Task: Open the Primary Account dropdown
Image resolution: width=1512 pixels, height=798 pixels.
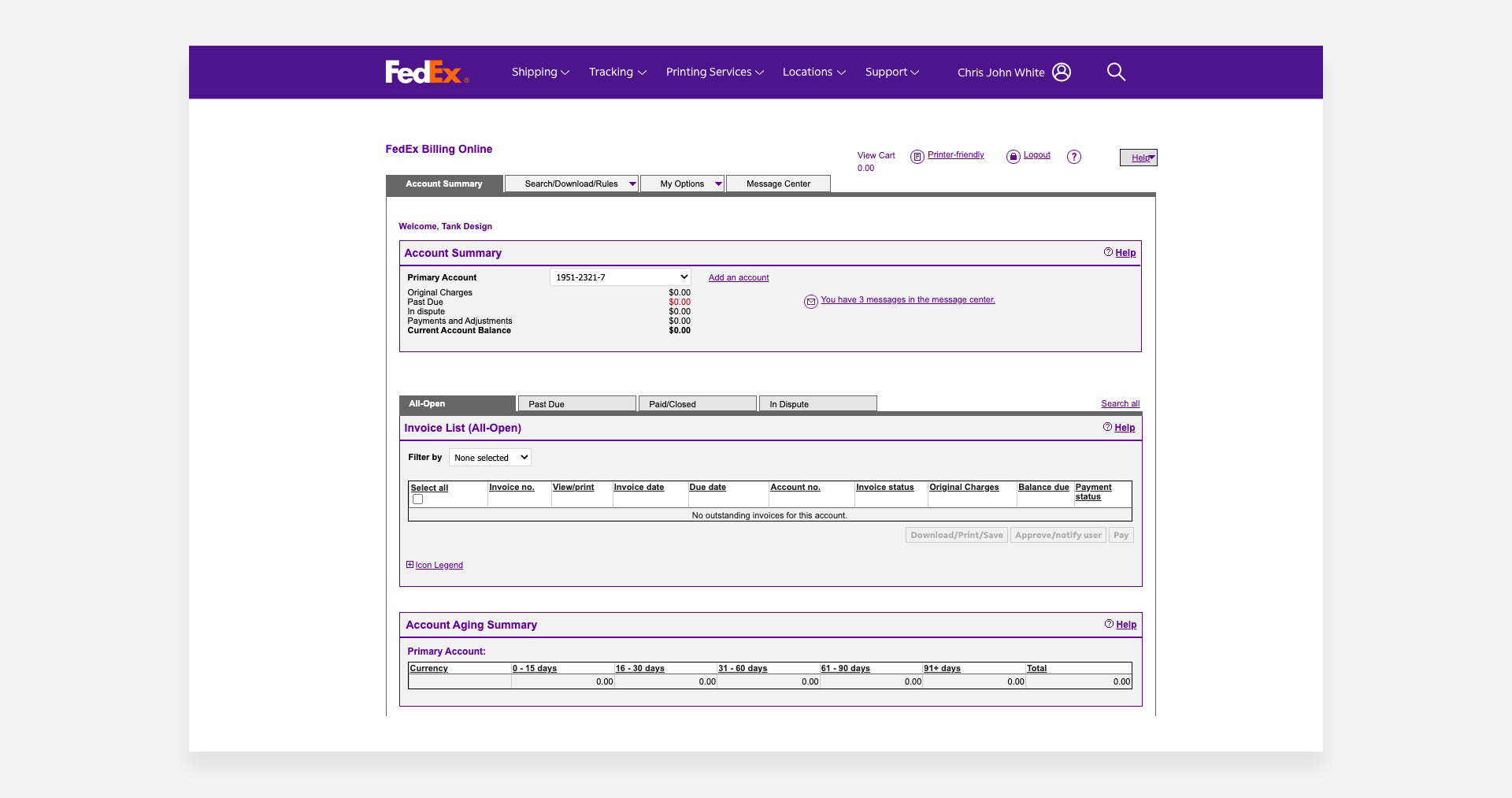Action: click(x=621, y=277)
